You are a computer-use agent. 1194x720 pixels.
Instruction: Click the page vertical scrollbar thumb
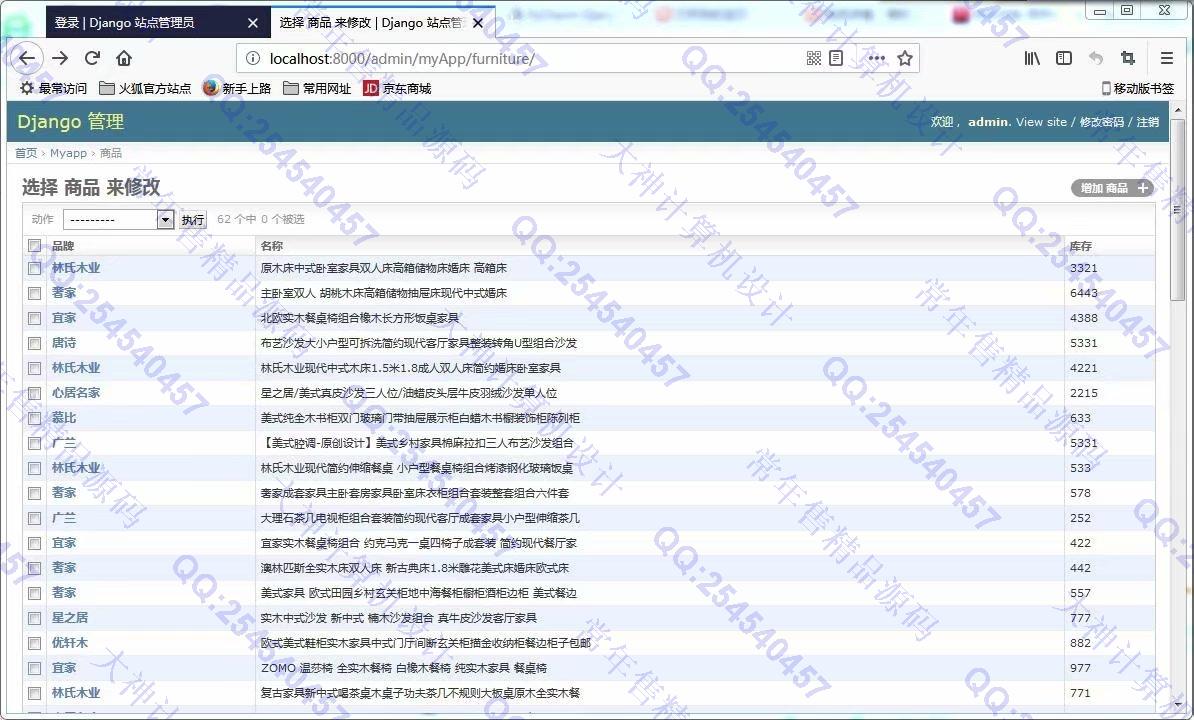(x=1178, y=209)
